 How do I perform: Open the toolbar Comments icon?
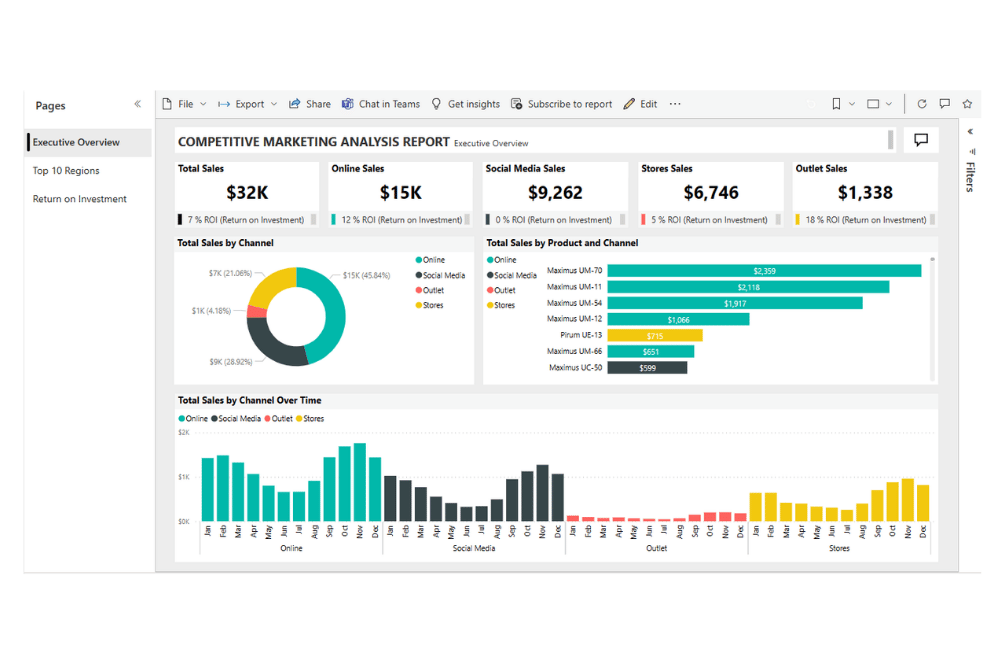click(x=944, y=104)
